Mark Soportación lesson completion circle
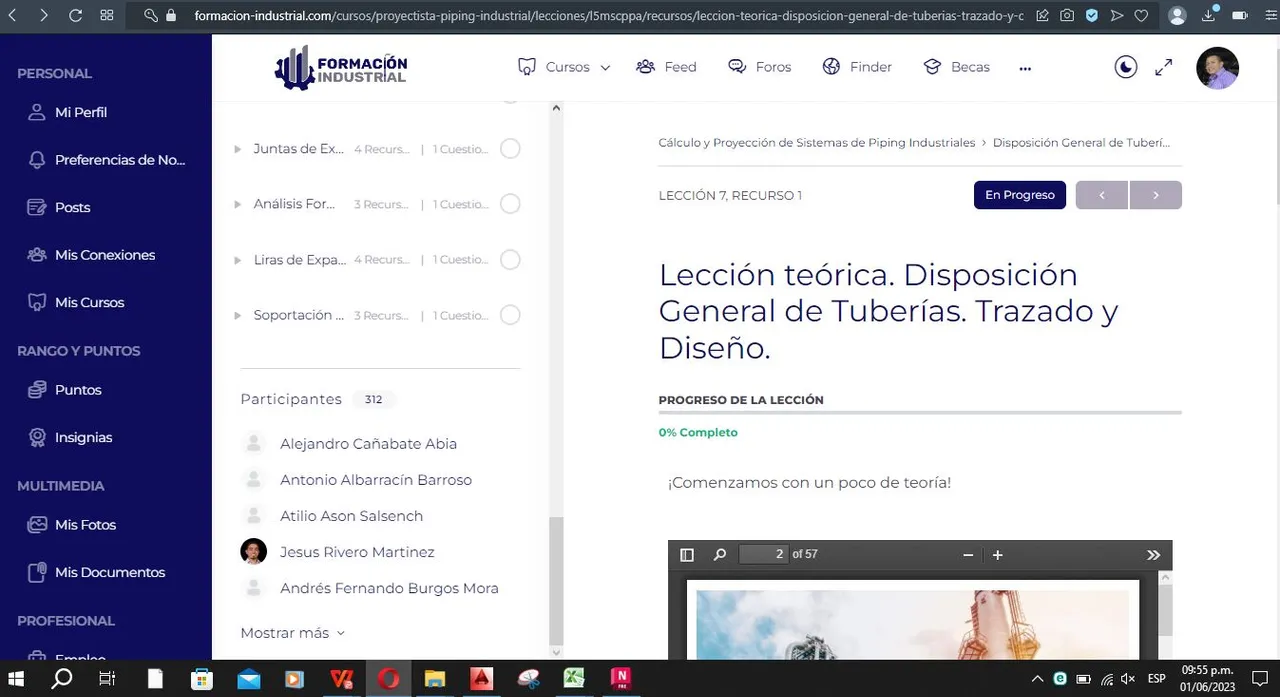 coord(510,315)
